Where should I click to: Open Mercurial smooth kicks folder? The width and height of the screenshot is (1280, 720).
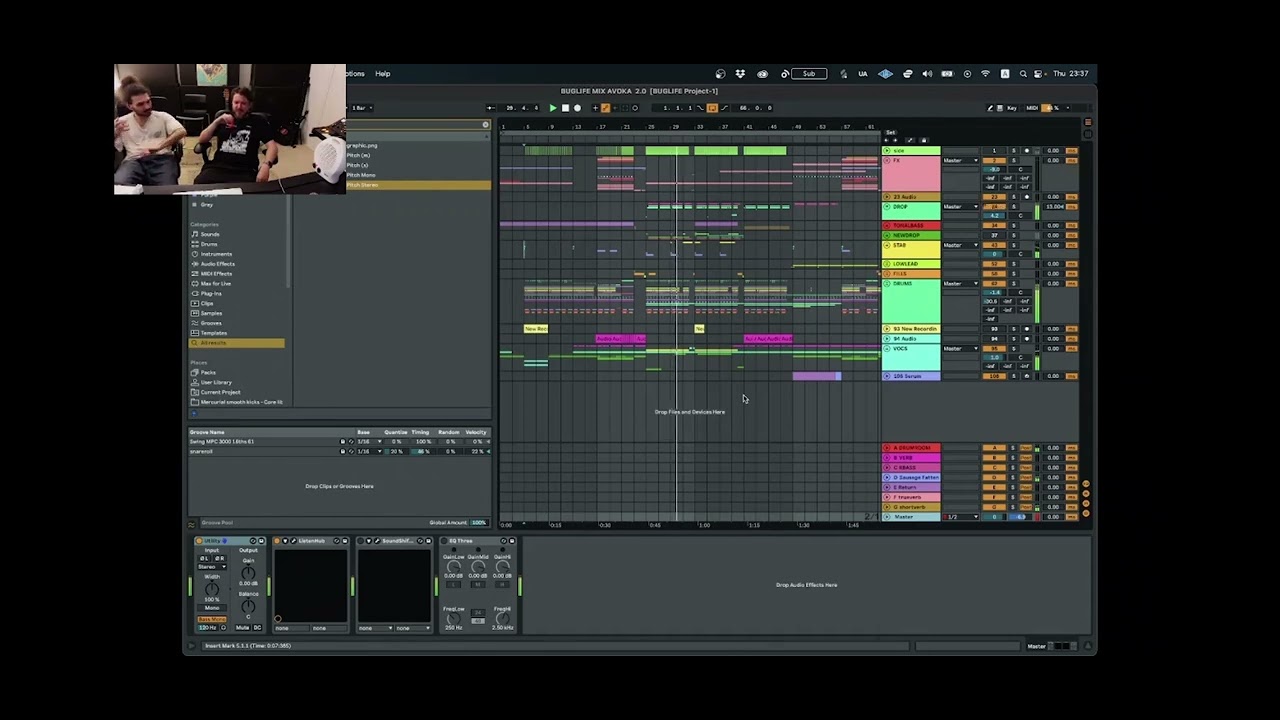pos(241,402)
